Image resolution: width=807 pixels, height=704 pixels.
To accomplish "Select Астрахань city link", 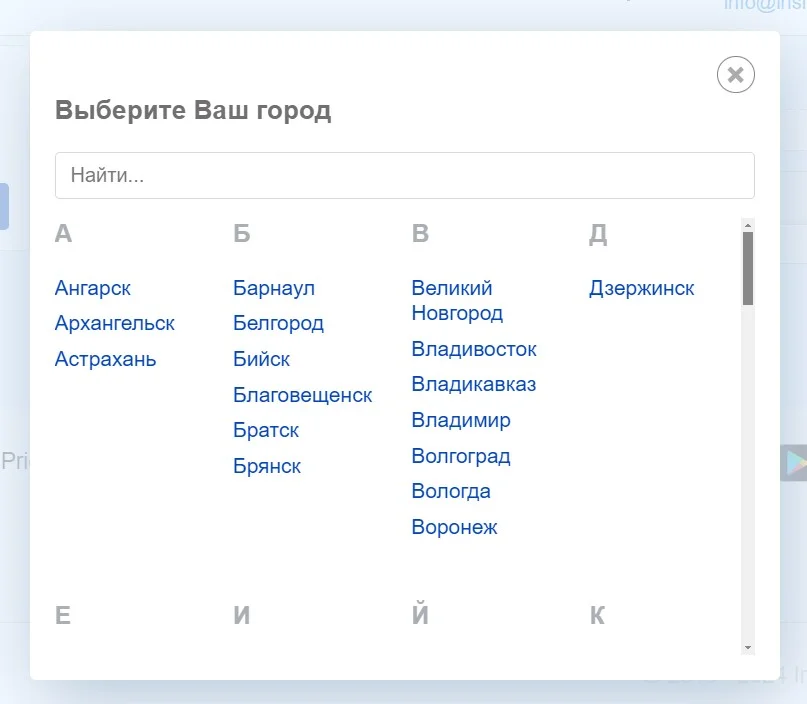I will pyautogui.click(x=106, y=359).
